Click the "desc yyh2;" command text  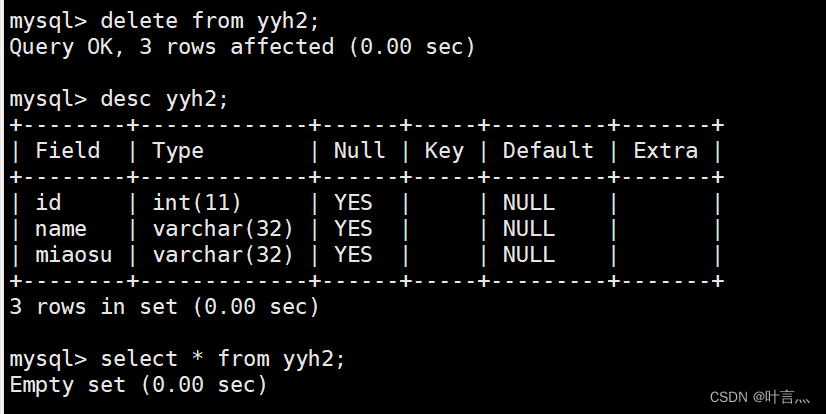[x=165, y=99]
